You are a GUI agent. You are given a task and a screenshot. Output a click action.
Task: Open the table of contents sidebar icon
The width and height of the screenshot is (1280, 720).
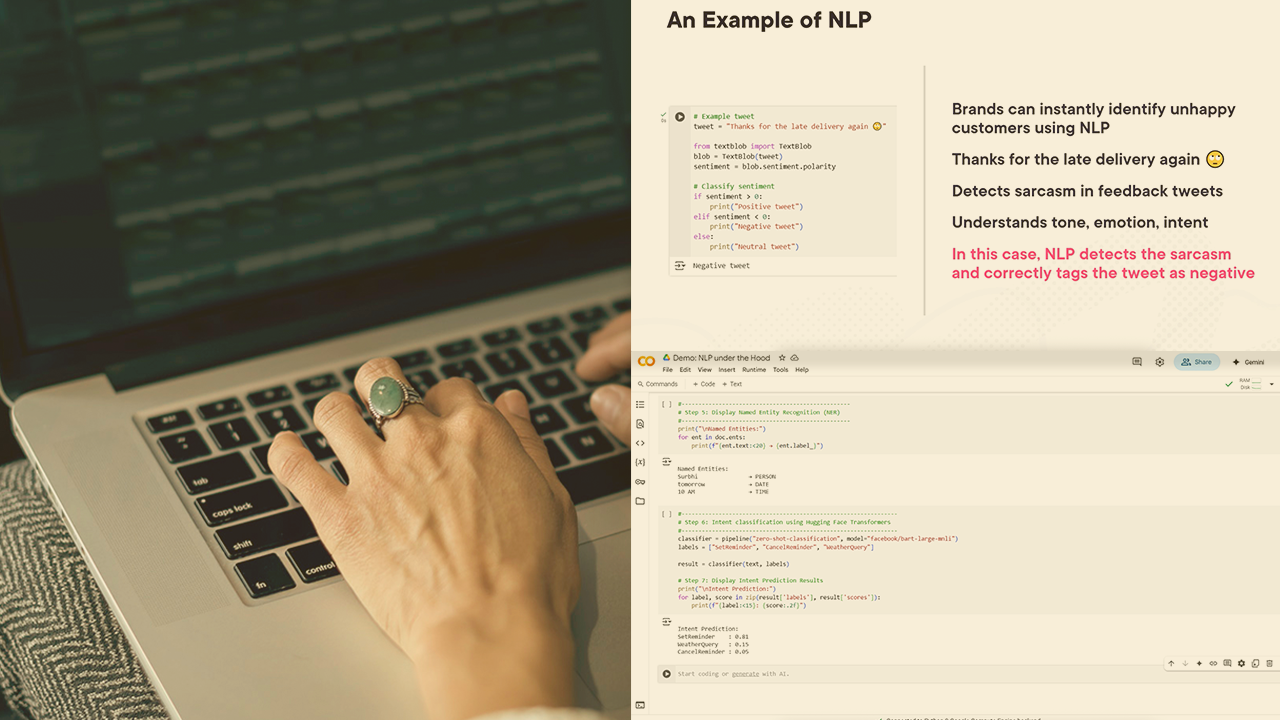(640, 404)
